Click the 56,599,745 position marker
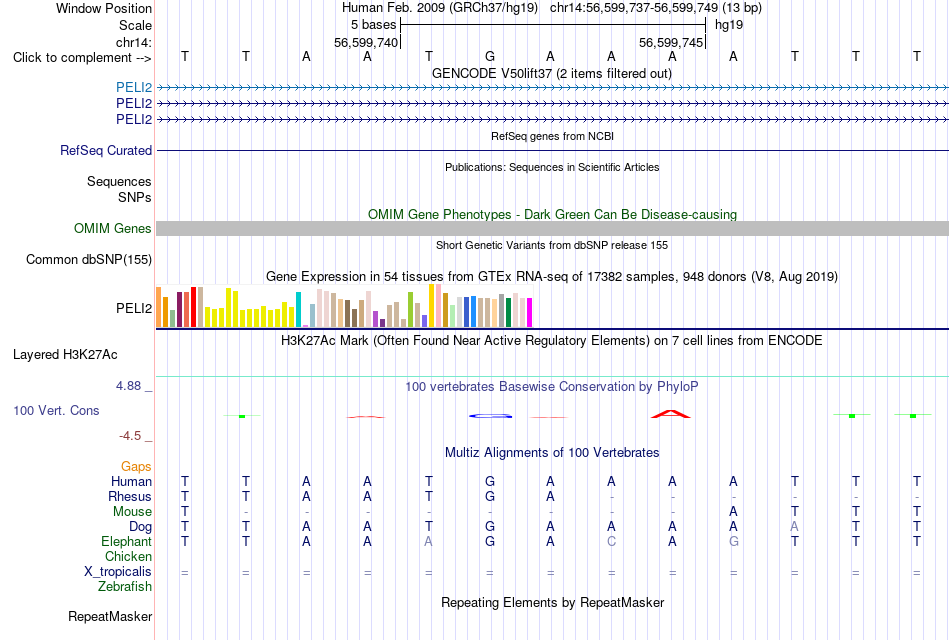Screen dimensions: 950x640 click(x=671, y=42)
